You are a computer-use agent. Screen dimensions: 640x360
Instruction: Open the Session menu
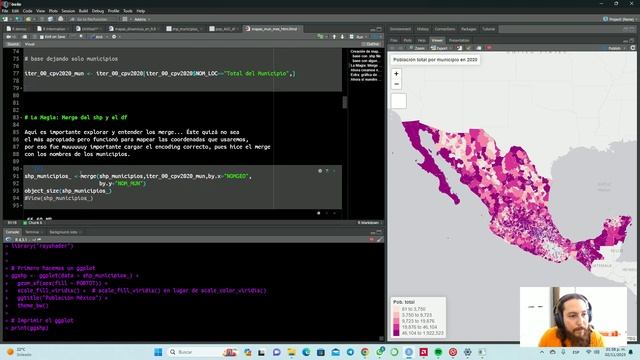pos(68,11)
